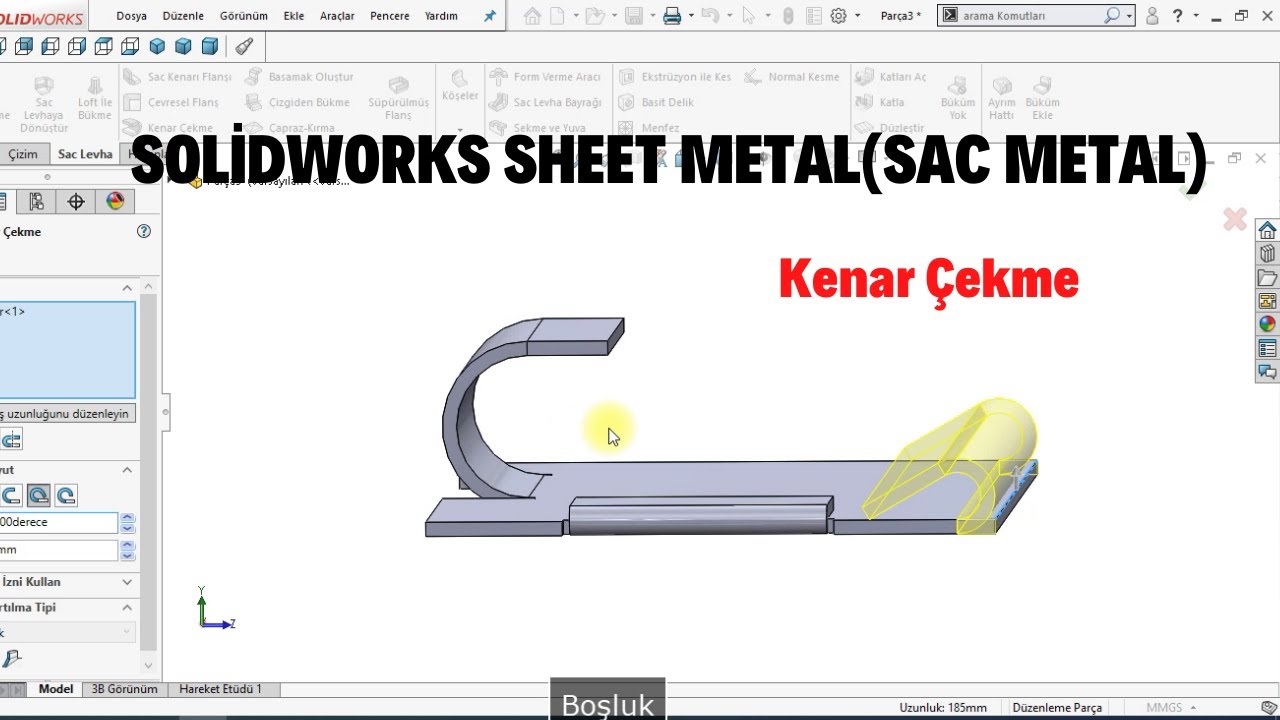Viewport: 1280px width, 720px height.
Task: Open help for the Kenar Çekme property panel
Action: pyautogui.click(x=143, y=231)
